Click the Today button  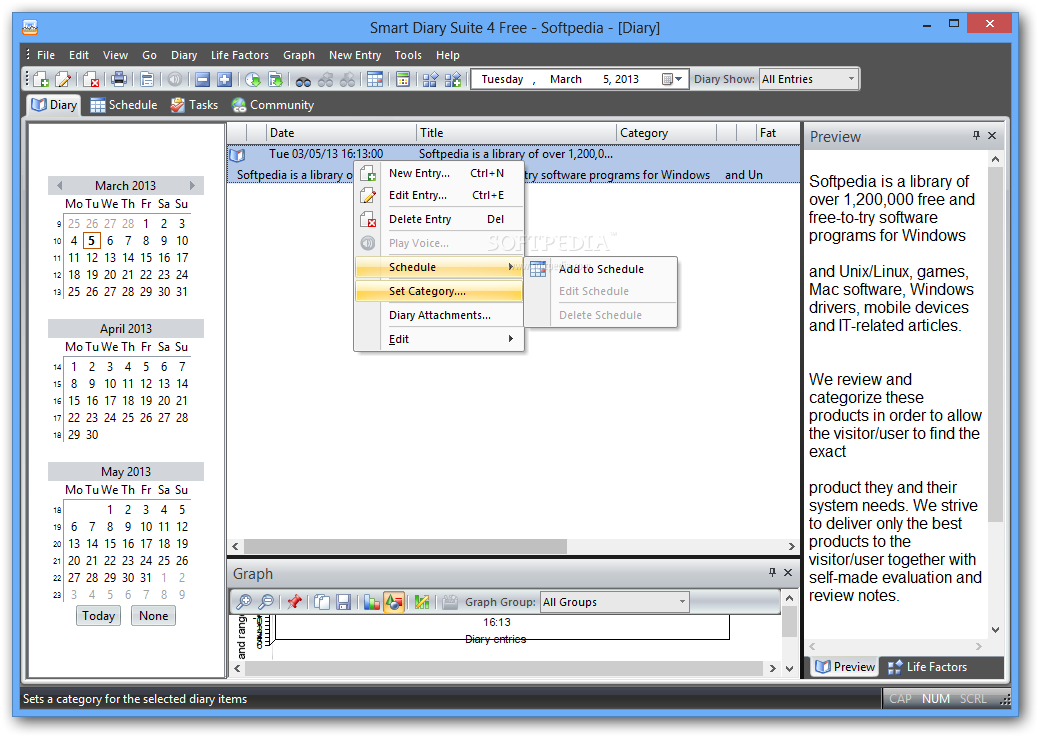(x=98, y=616)
